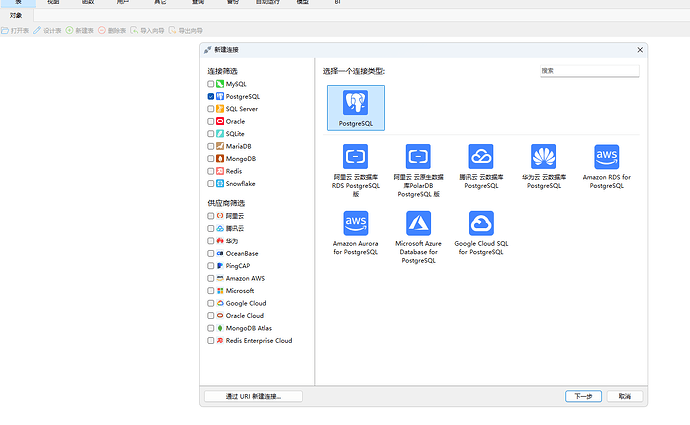
Task: Click the 华为 vendor logo icon
Action: (x=220, y=241)
